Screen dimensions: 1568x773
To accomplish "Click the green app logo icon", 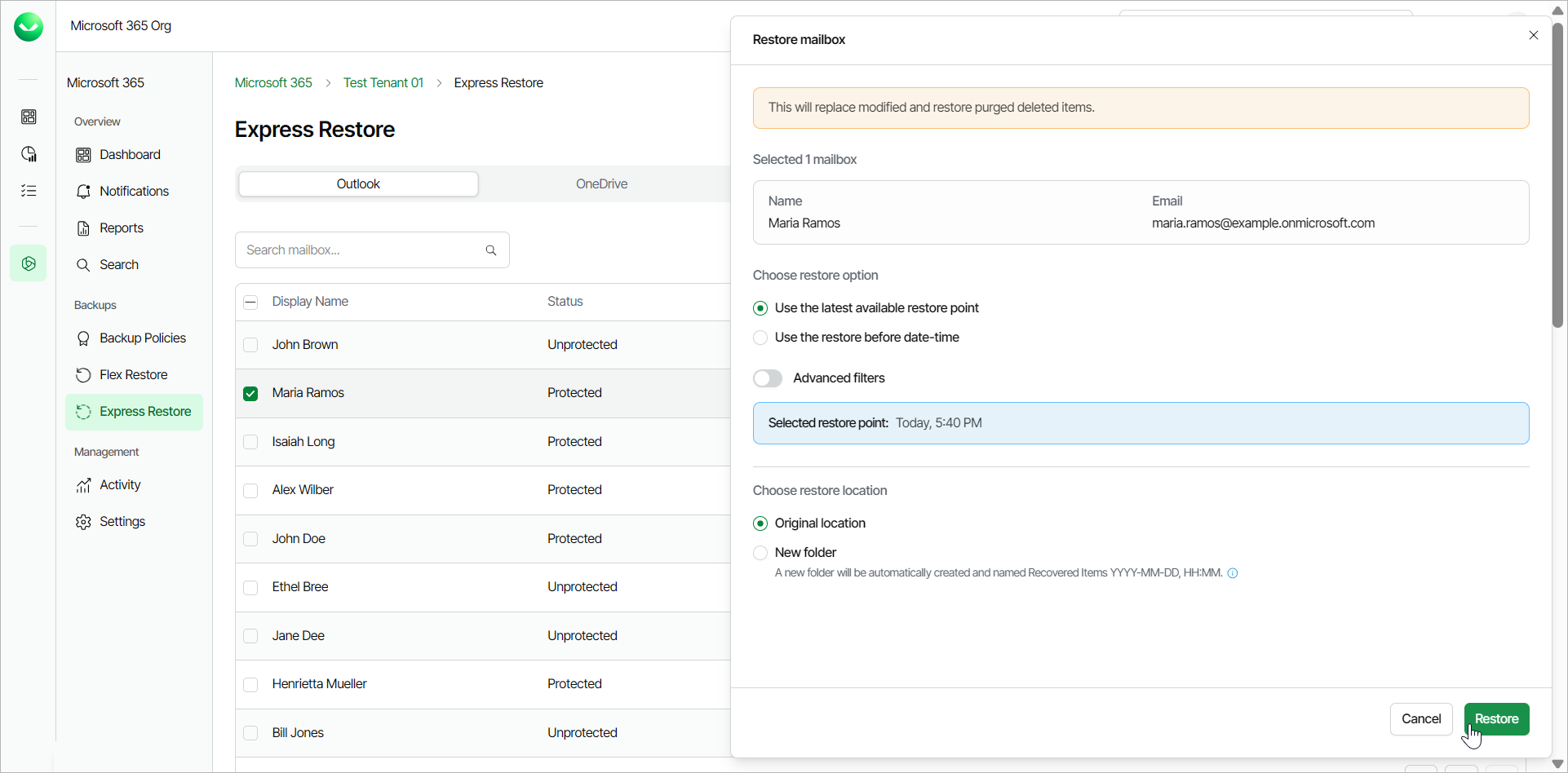I will tap(29, 27).
